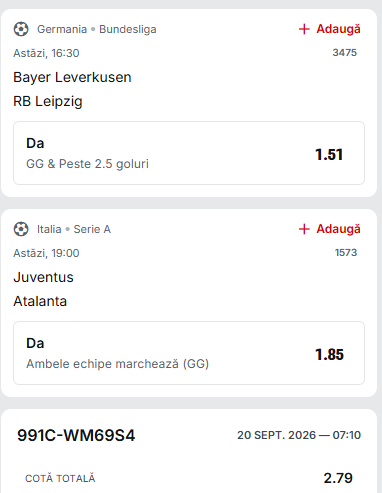Open the Bayer Leverkusen team name
The width and height of the screenshot is (382, 493).
[72, 77]
